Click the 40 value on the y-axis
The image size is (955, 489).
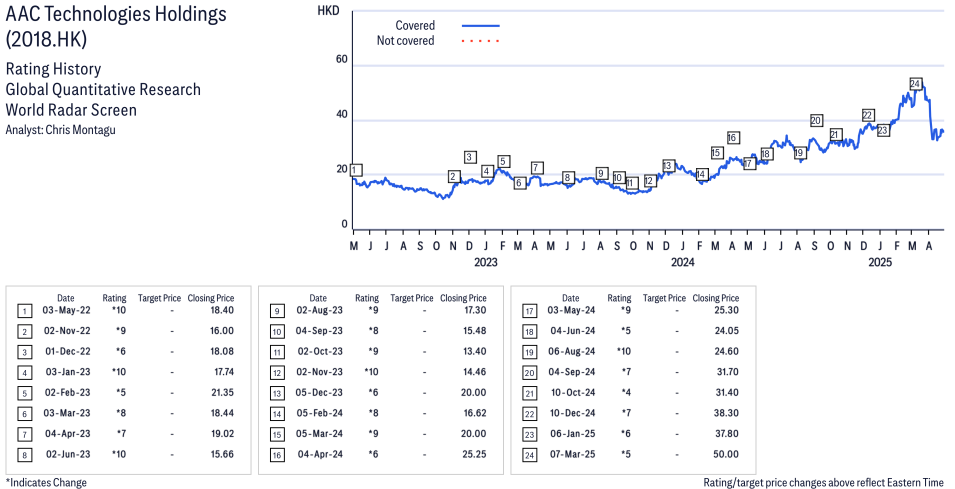point(341,114)
